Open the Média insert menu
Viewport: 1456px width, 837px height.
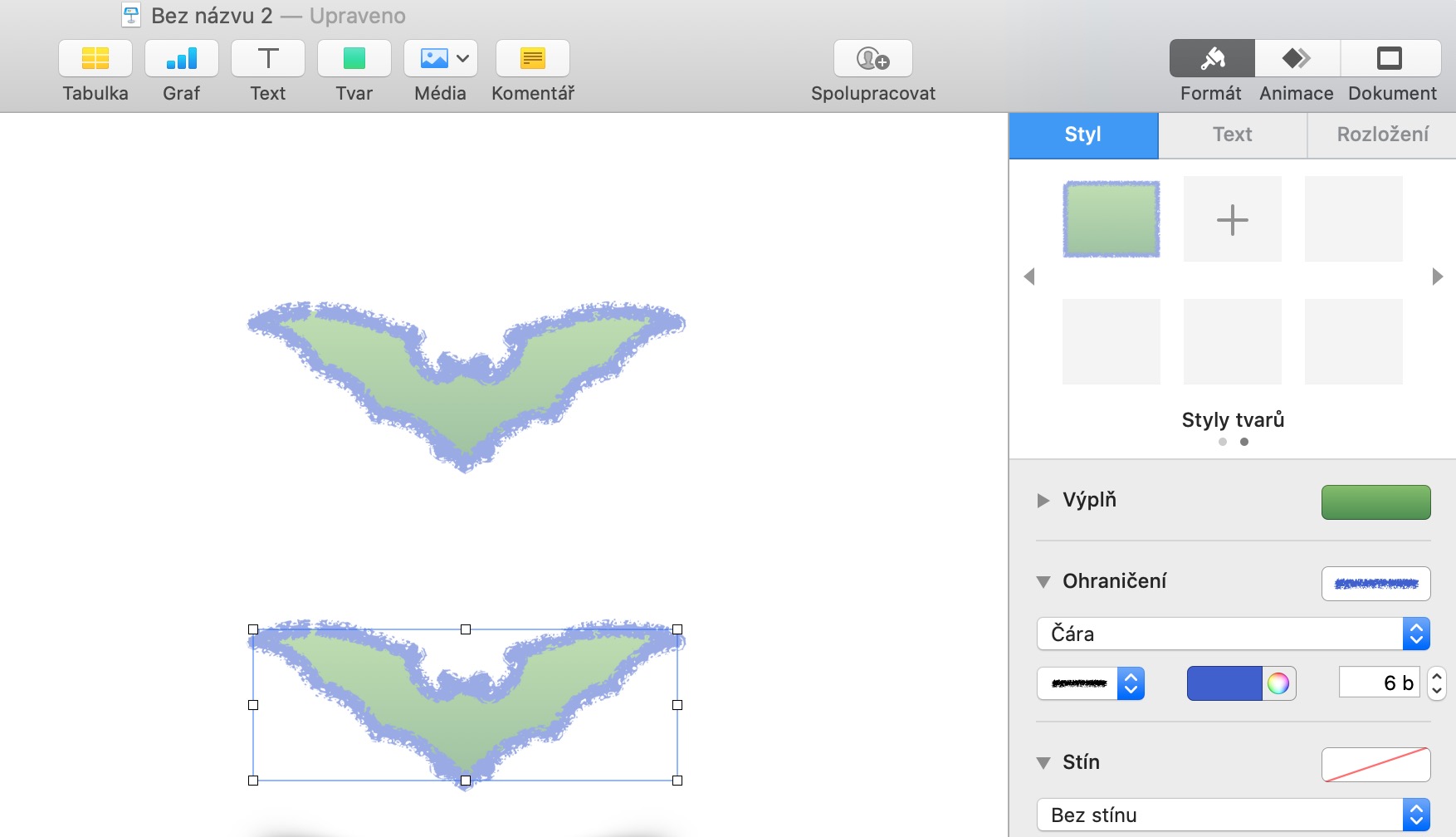(440, 59)
